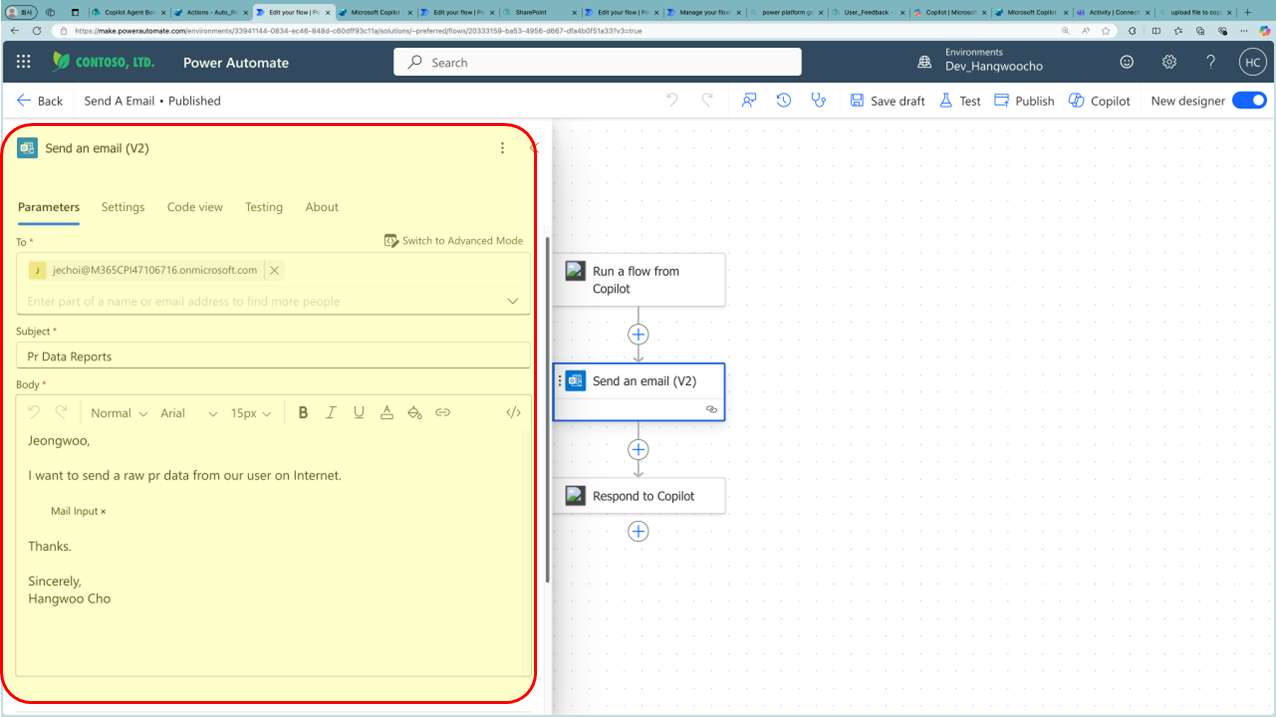This screenshot has width=1276, height=717.
Task: Open the Settings gear icon
Action: (x=1169, y=62)
